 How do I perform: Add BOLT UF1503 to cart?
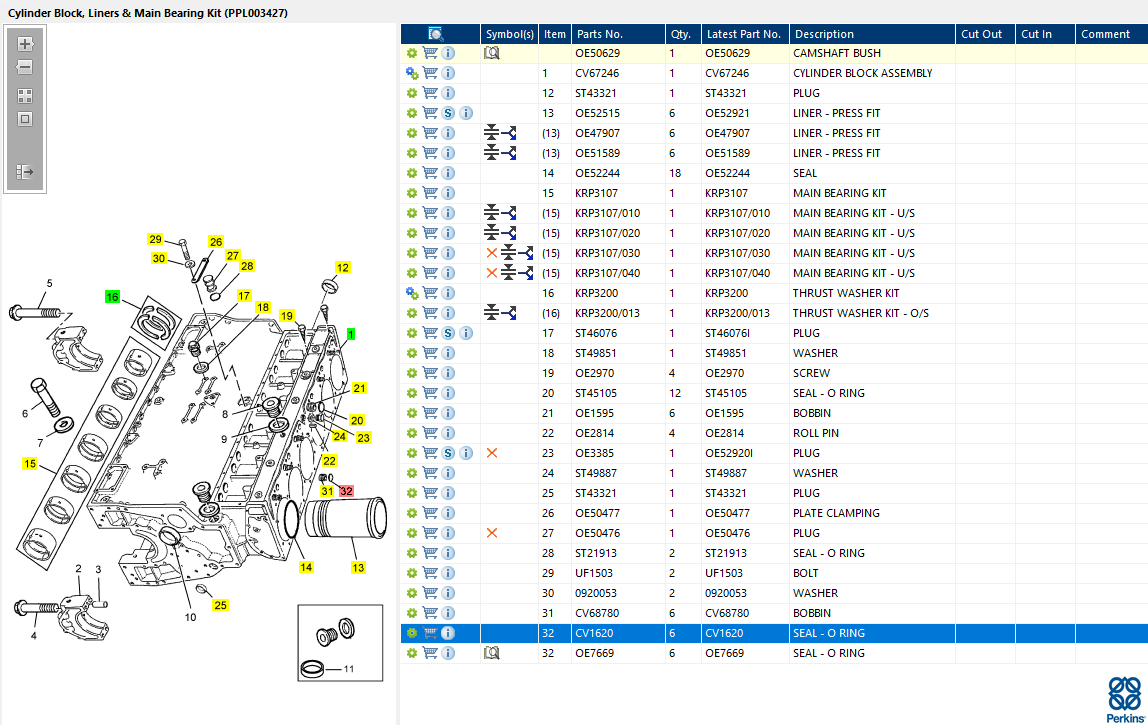pyautogui.click(x=430, y=573)
